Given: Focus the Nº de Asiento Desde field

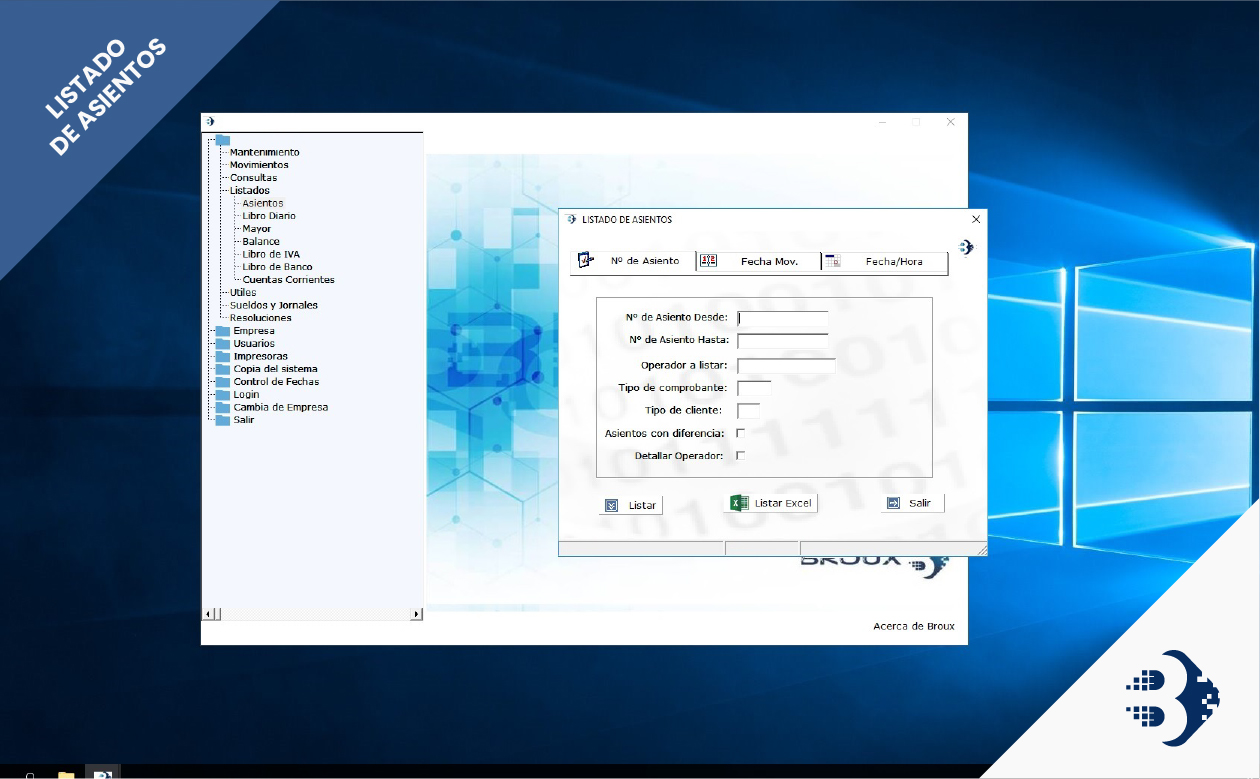Looking at the screenshot, I should (782, 318).
